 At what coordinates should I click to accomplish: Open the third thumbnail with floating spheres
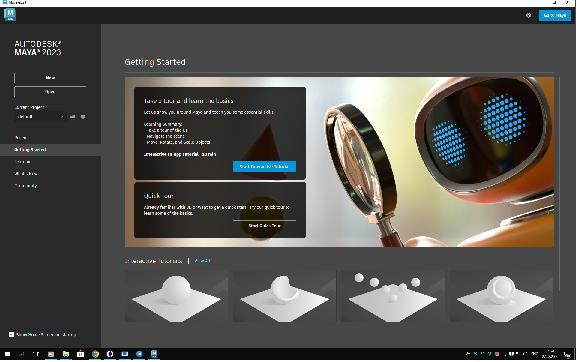coord(393,297)
